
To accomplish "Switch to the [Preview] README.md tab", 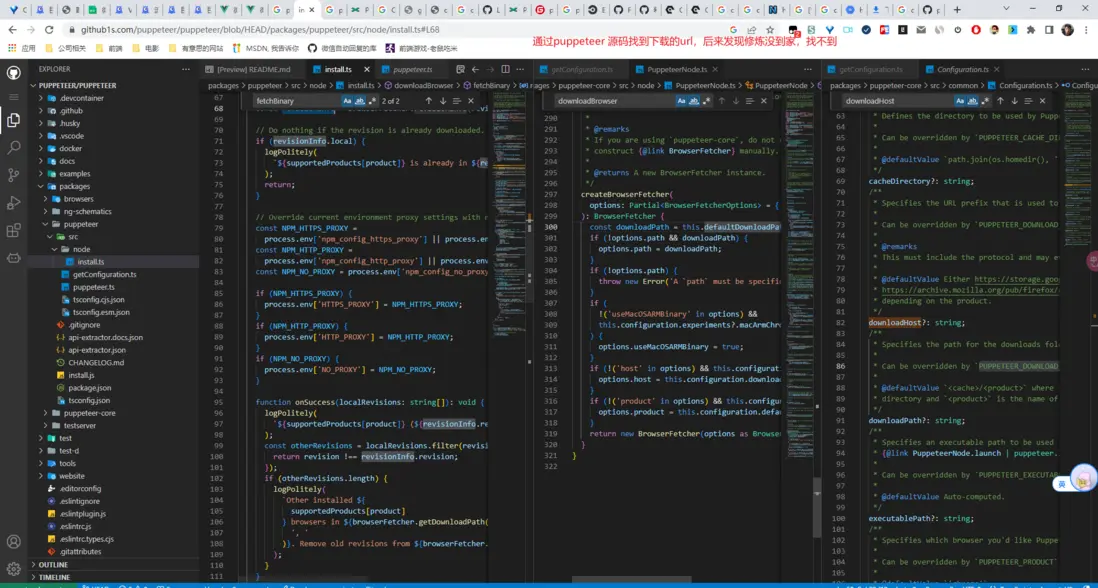I will (253, 70).
